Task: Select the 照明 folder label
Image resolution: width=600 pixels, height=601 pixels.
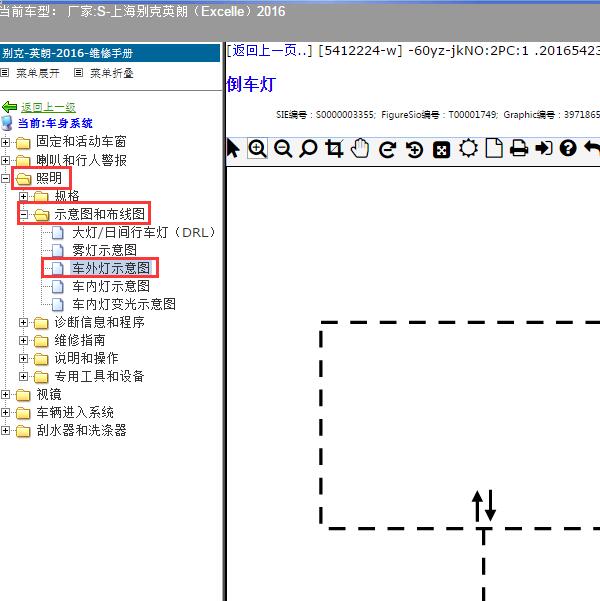Action: coord(49,178)
